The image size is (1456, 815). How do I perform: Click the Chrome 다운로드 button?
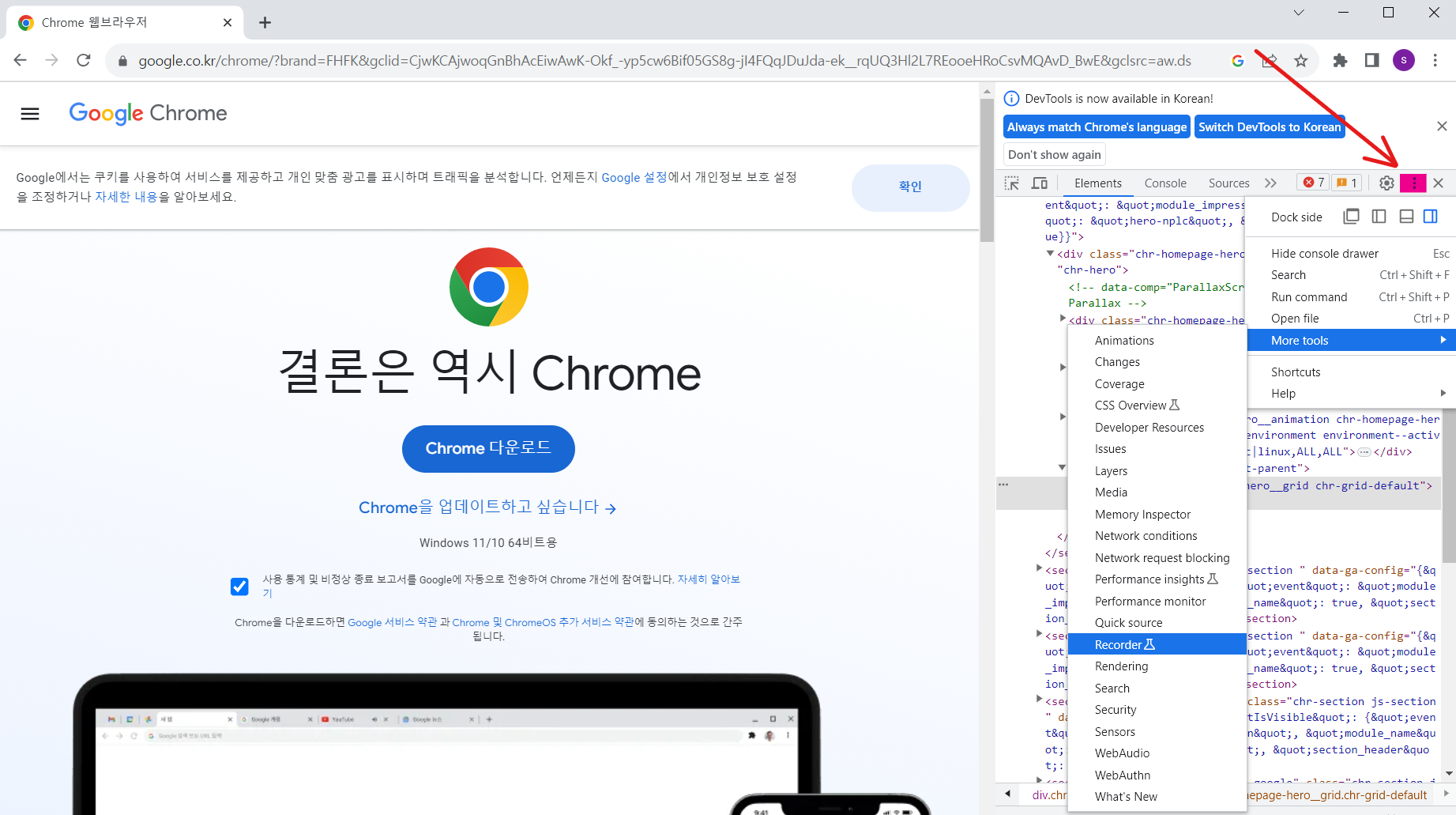point(488,448)
